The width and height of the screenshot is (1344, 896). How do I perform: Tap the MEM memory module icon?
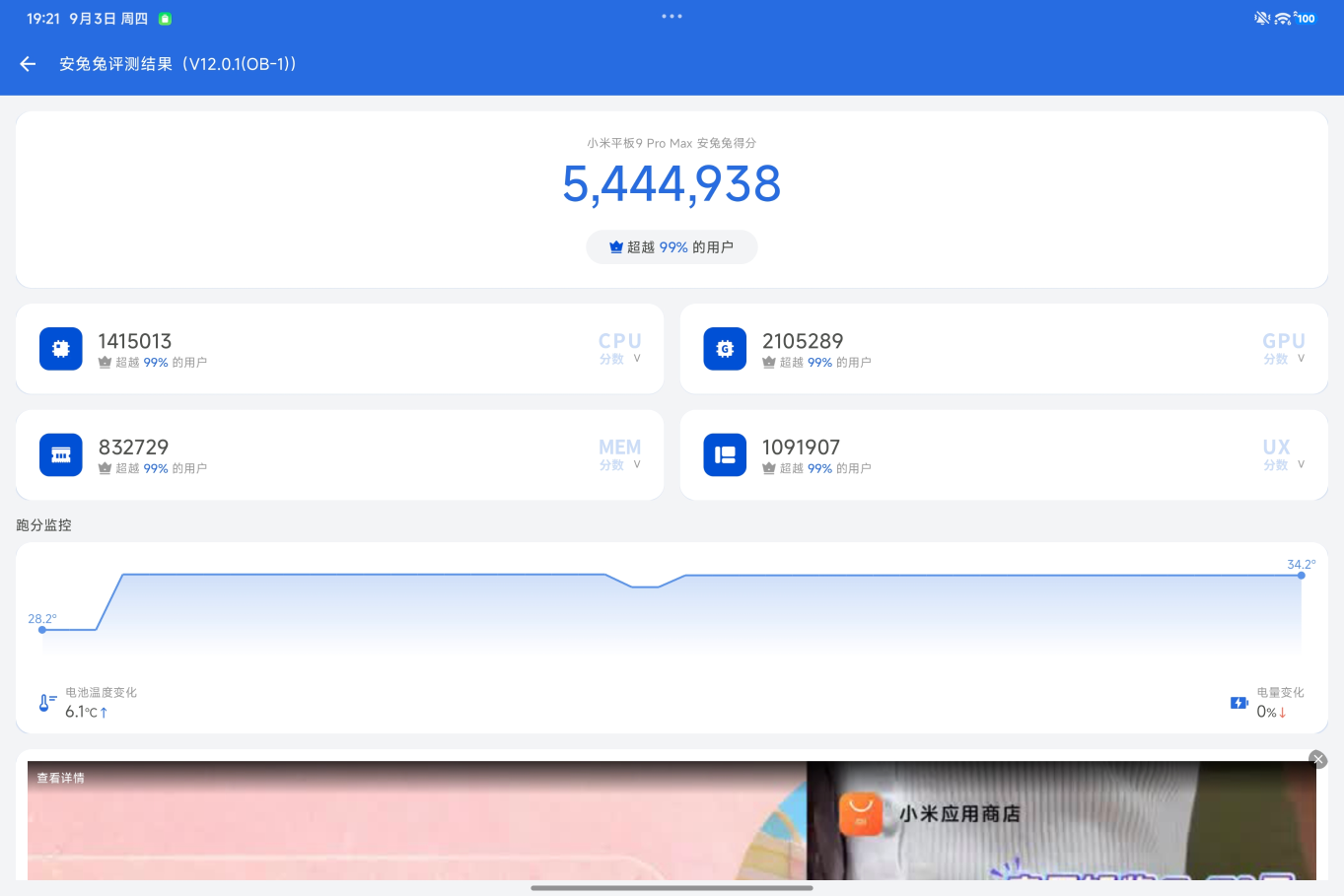click(61, 454)
